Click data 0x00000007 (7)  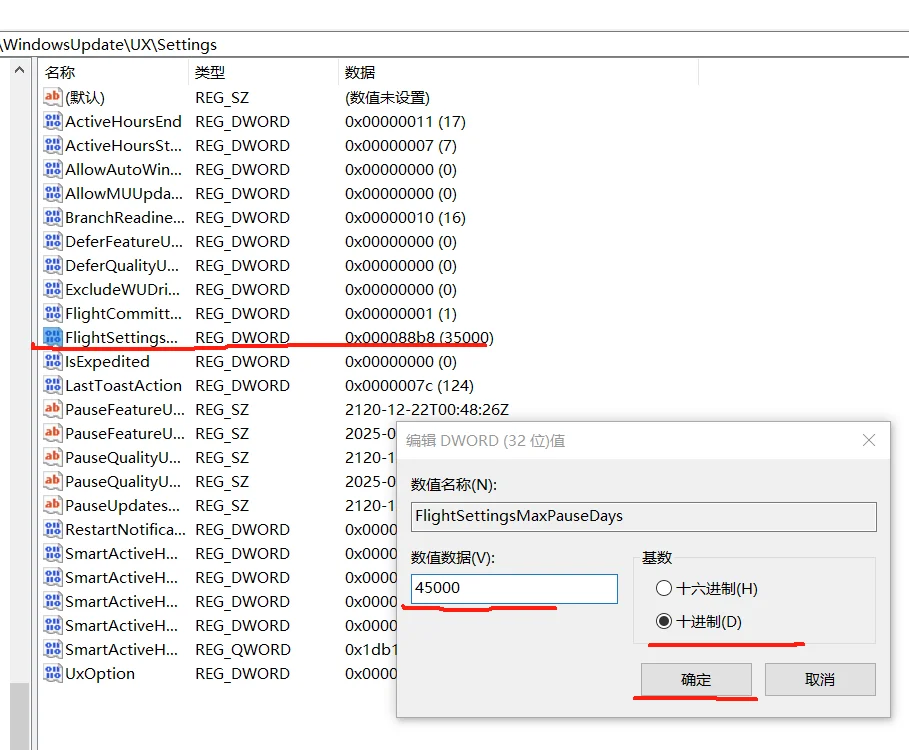pyautogui.click(x=401, y=145)
